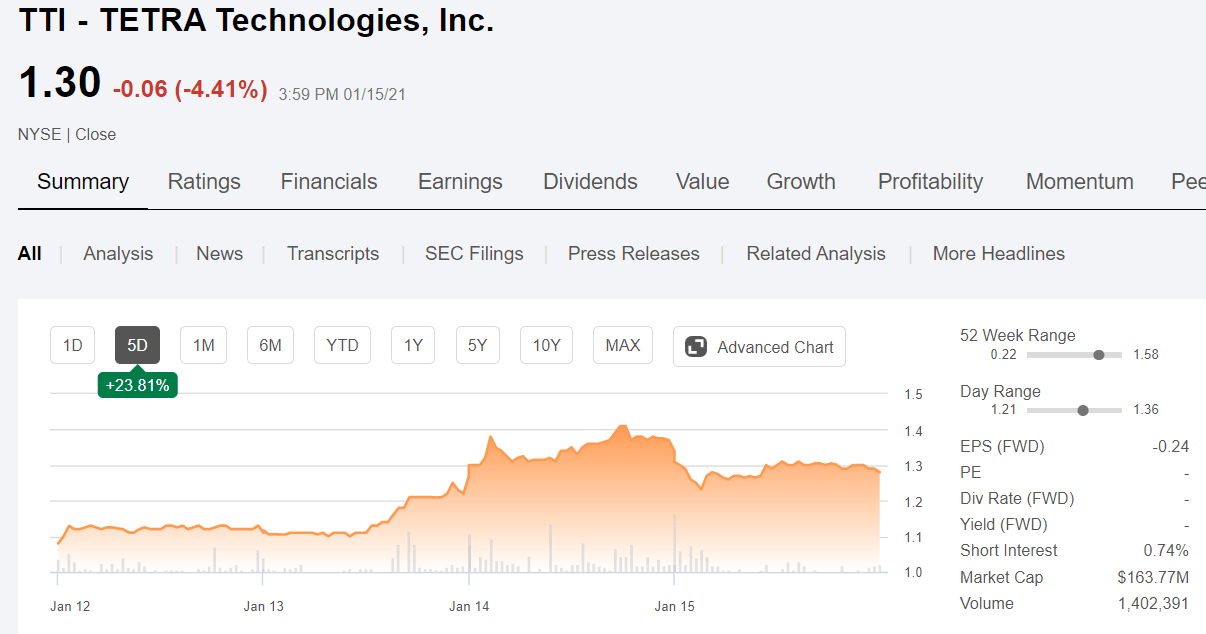Select the 5Y chart range
Viewport: 1206px width, 634px height.
[477, 344]
